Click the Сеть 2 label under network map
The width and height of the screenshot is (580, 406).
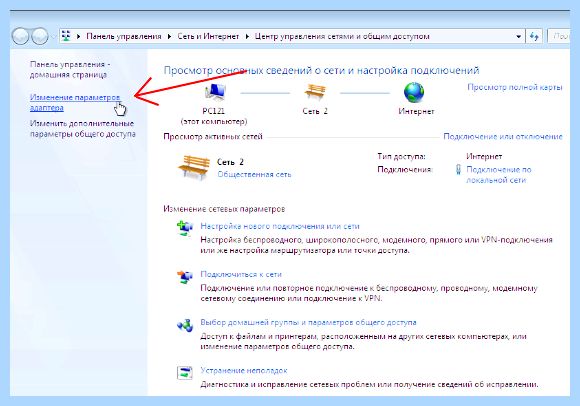315,111
